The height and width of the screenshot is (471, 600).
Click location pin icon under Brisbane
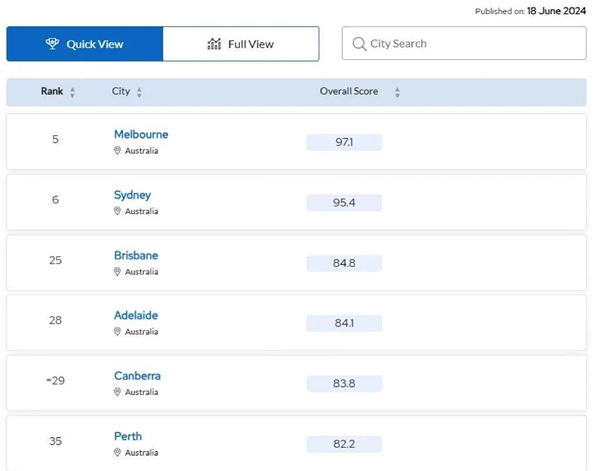118,272
